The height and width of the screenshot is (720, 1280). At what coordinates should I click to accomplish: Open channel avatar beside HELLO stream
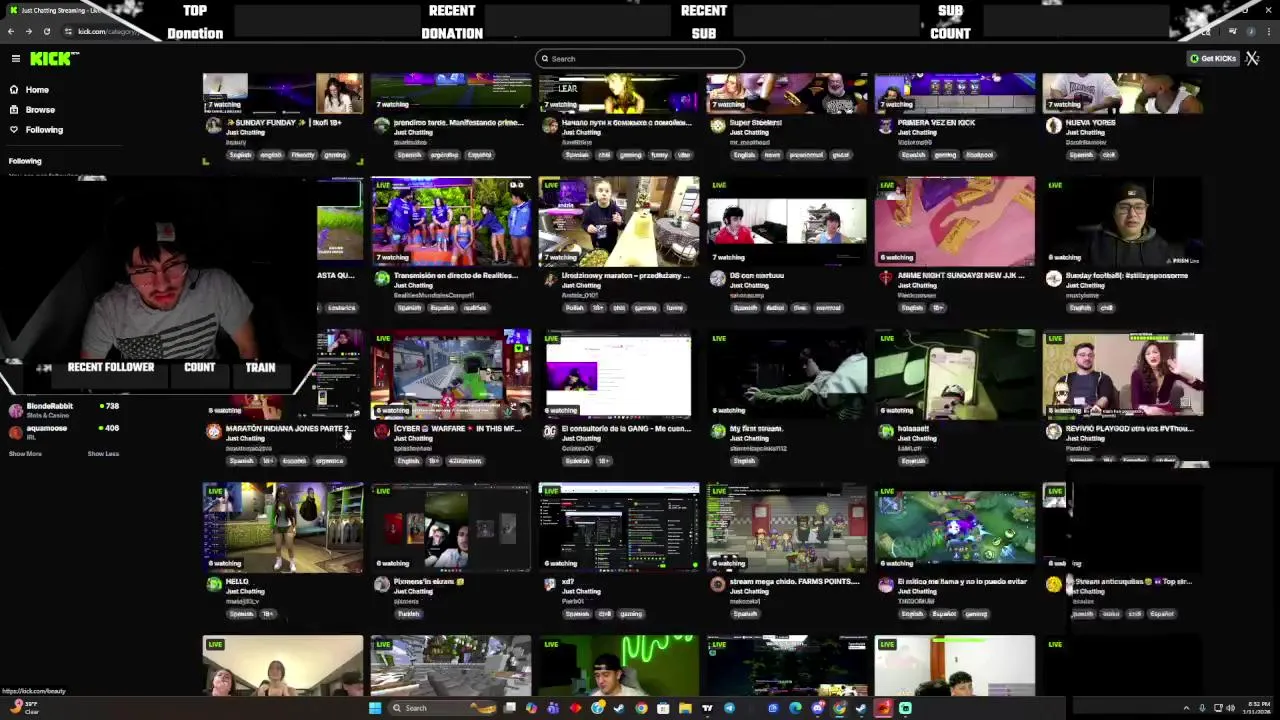pos(213,585)
